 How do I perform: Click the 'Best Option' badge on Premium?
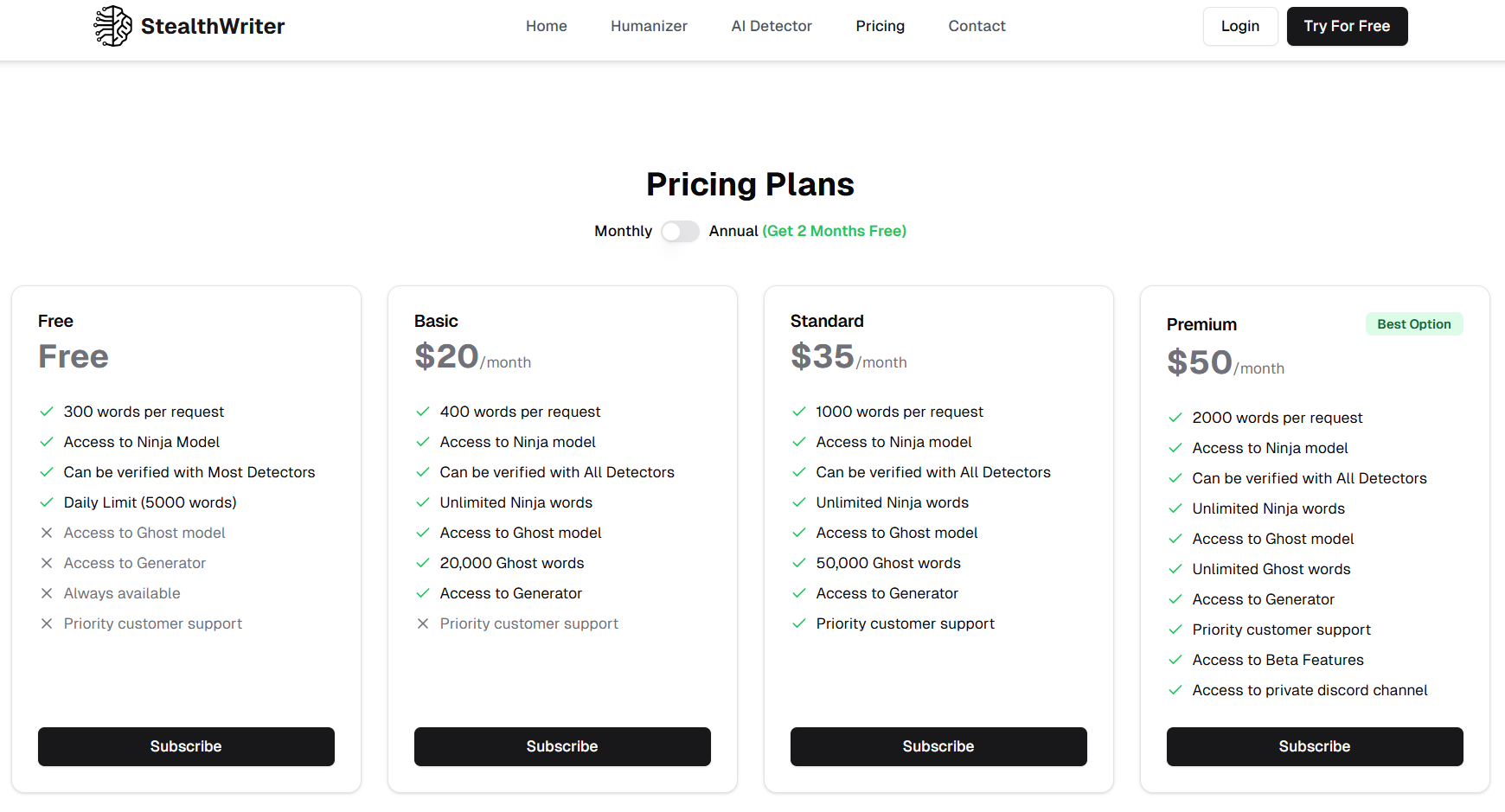(1414, 323)
